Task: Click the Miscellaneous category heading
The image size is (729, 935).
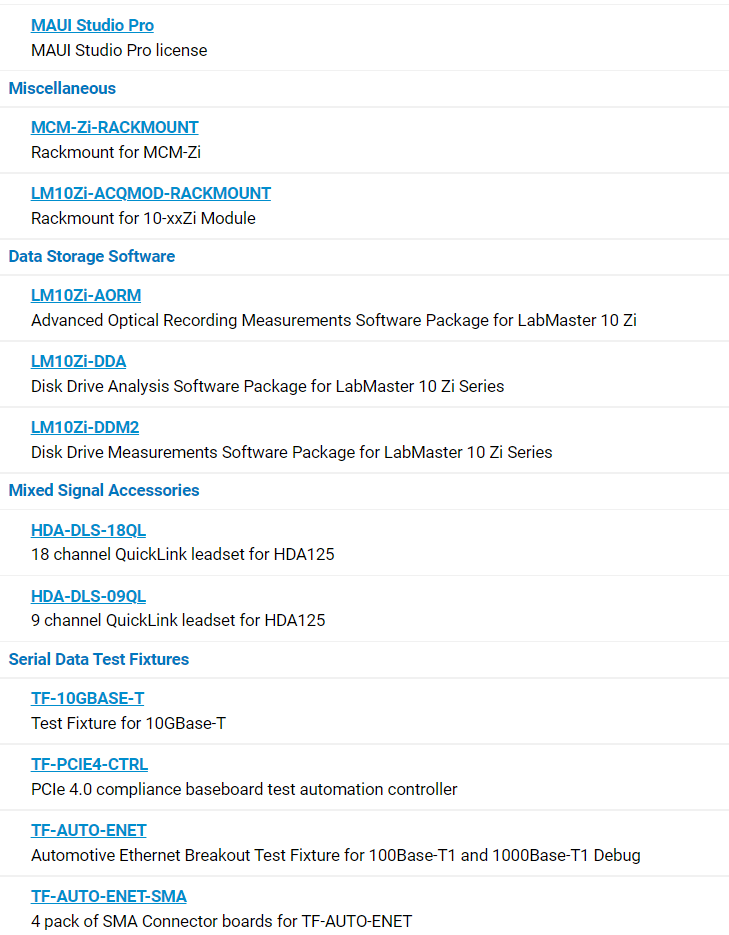Action: (x=62, y=88)
